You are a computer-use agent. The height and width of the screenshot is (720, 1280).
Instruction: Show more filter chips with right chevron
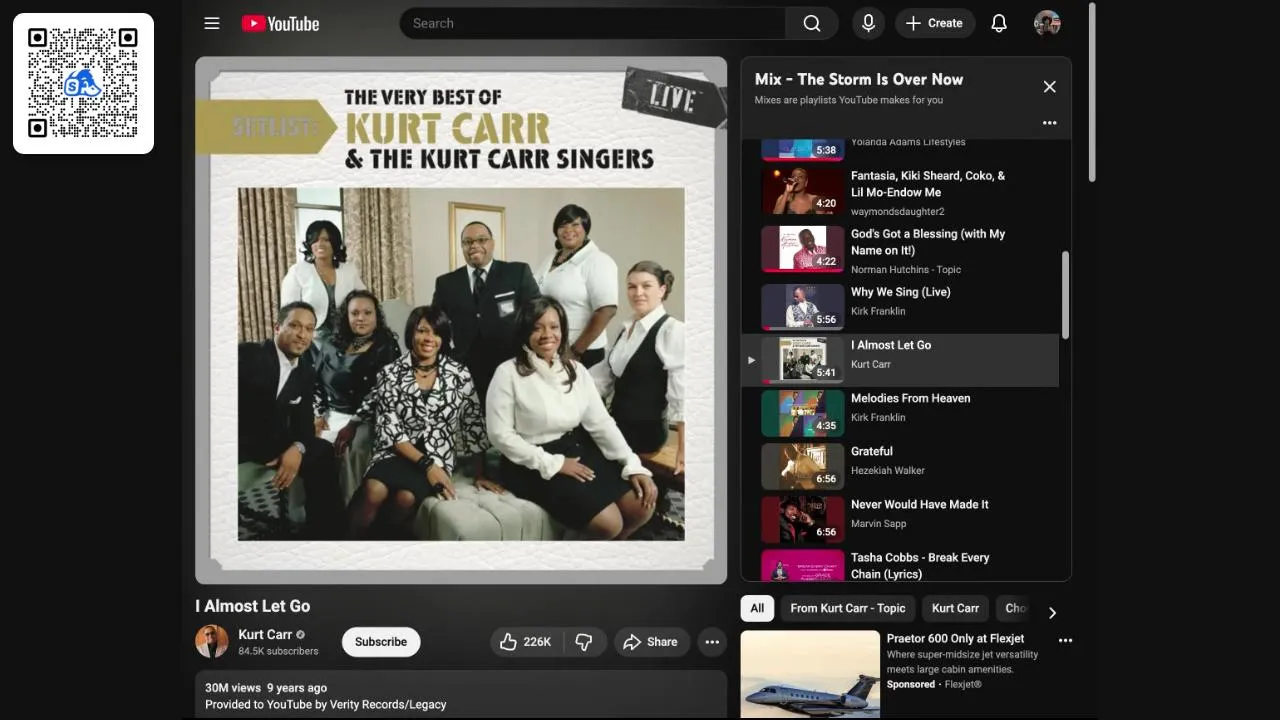click(x=1052, y=613)
